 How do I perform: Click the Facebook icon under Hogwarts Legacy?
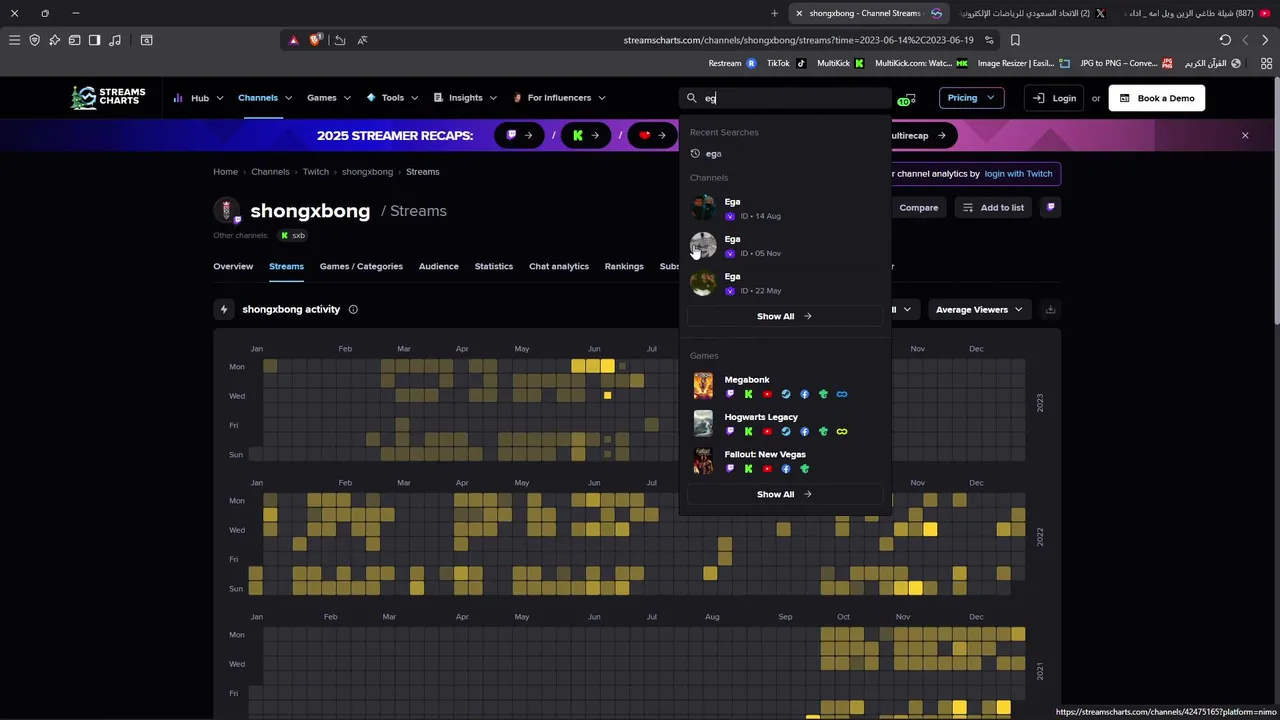pos(804,431)
